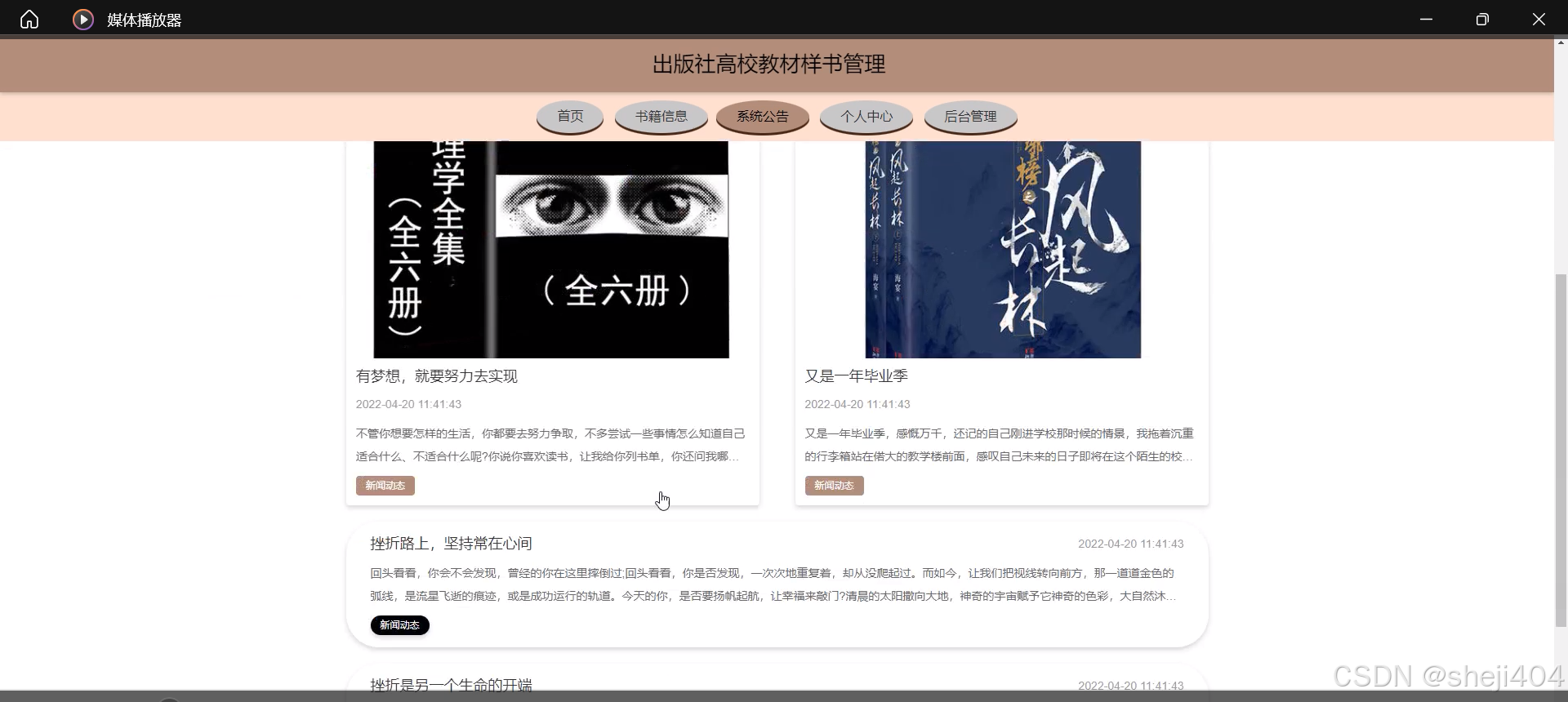Open article 又是一年毕业季
1568x702 pixels.
click(x=856, y=376)
